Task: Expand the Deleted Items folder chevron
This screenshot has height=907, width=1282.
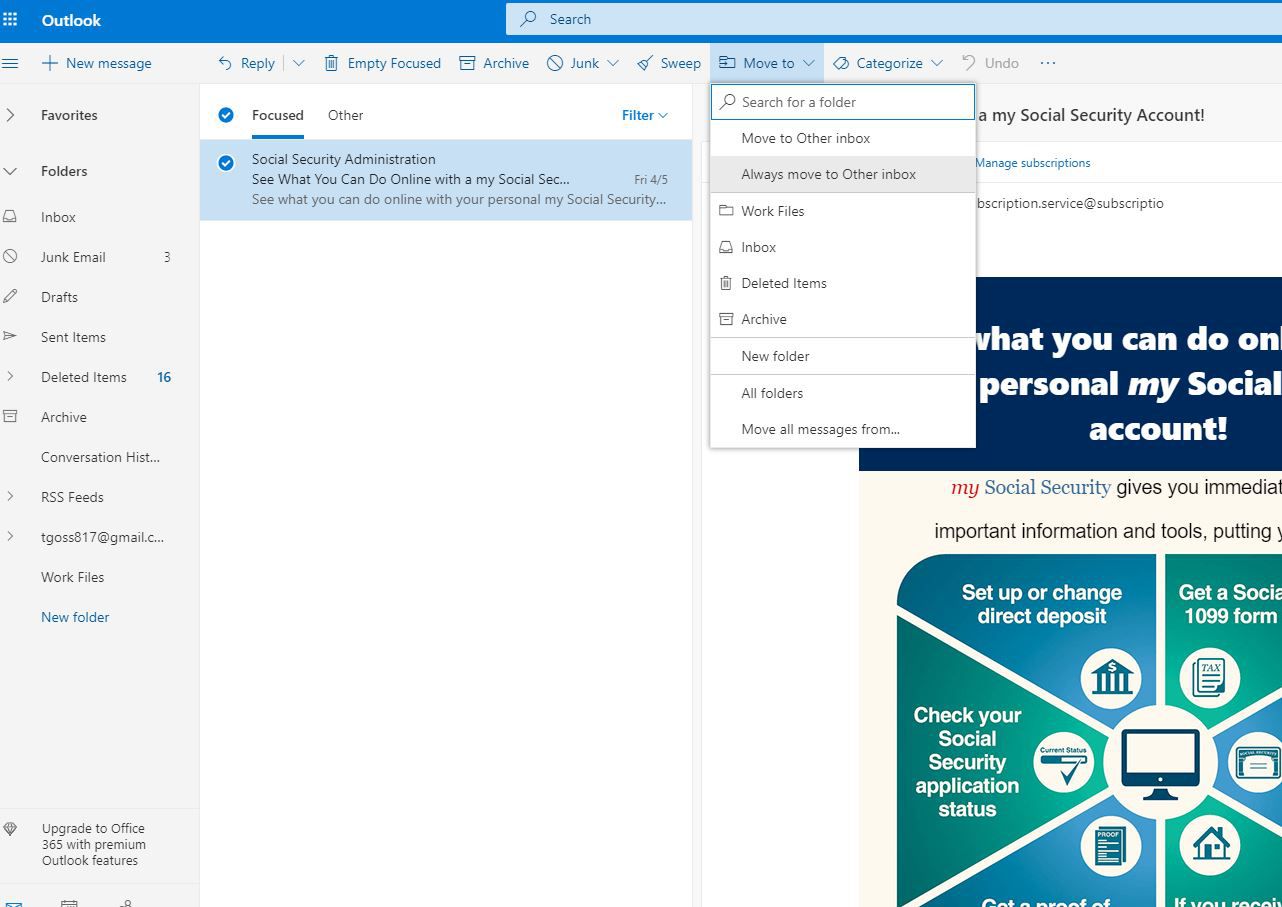Action: point(10,377)
